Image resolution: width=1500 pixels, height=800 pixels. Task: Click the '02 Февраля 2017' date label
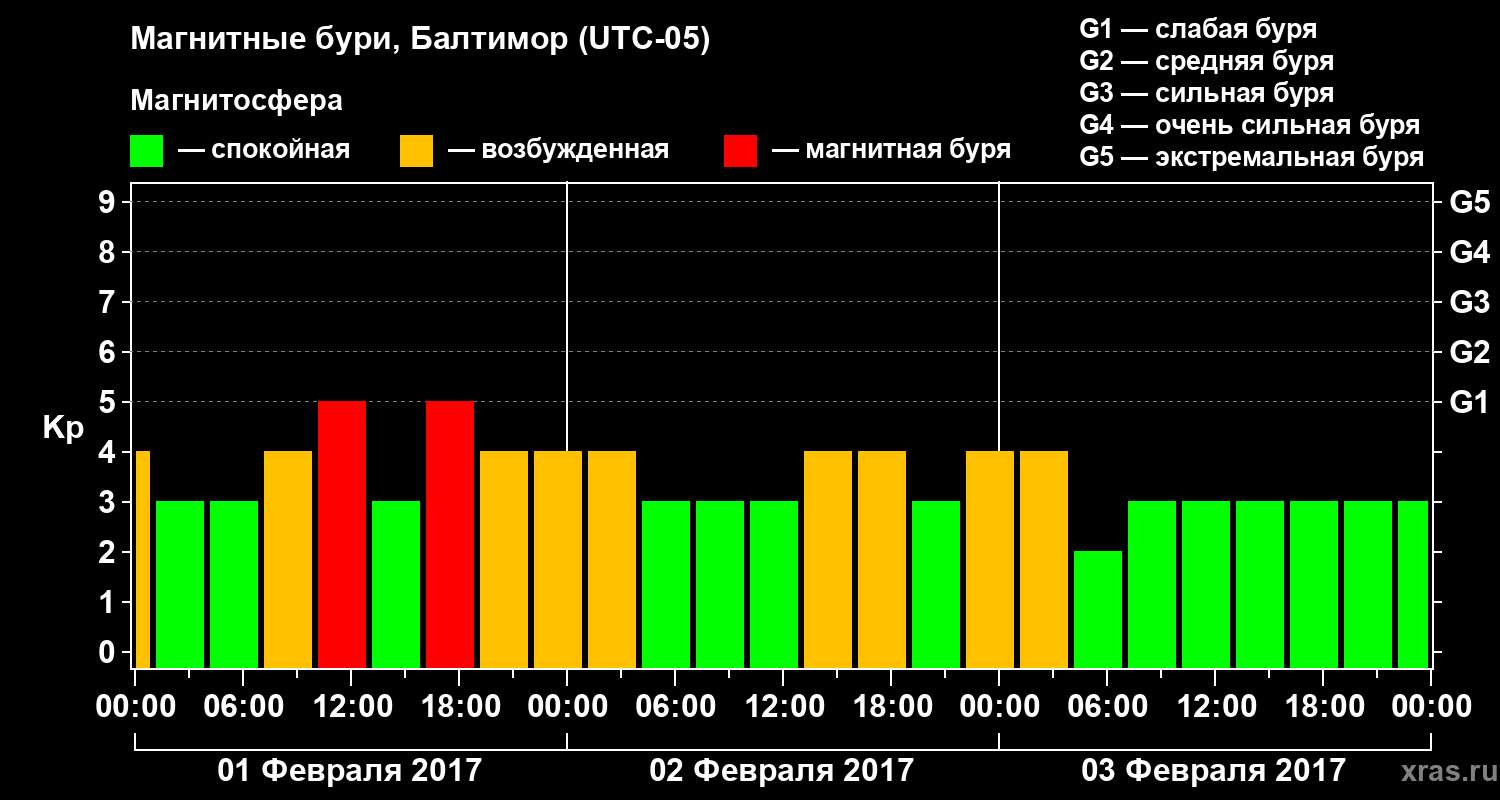pos(782,771)
